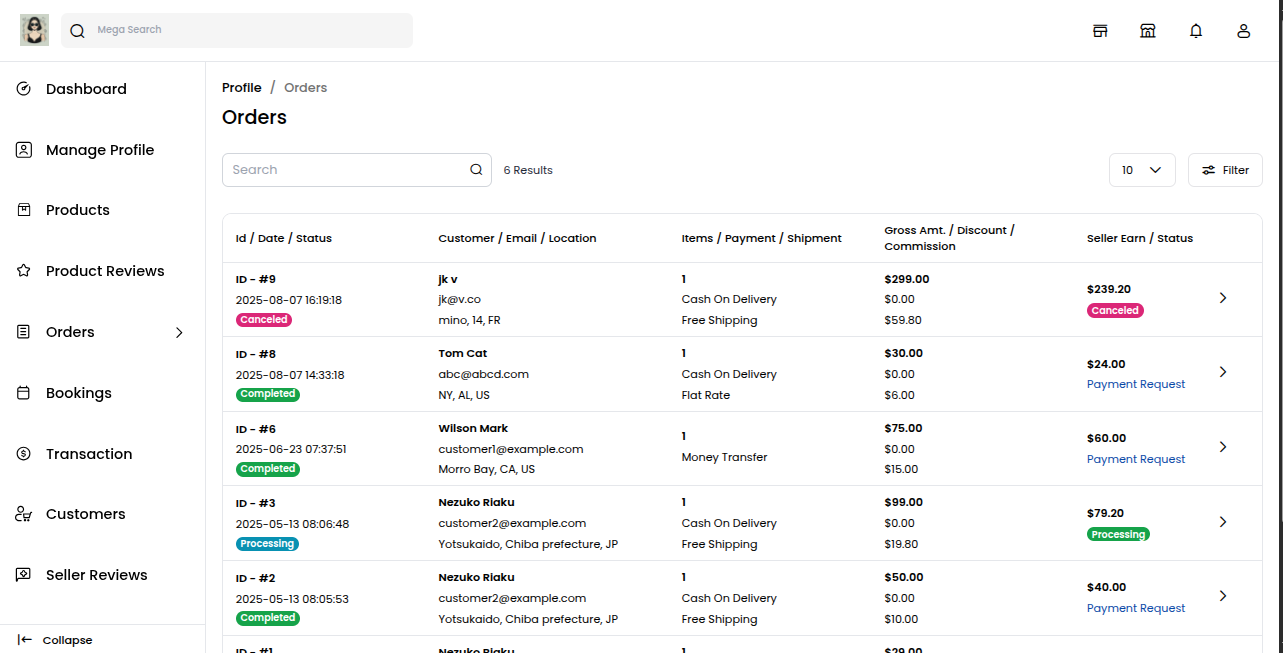Open the Seller Reviews section
Image resolution: width=1283 pixels, height=653 pixels.
click(x=96, y=574)
